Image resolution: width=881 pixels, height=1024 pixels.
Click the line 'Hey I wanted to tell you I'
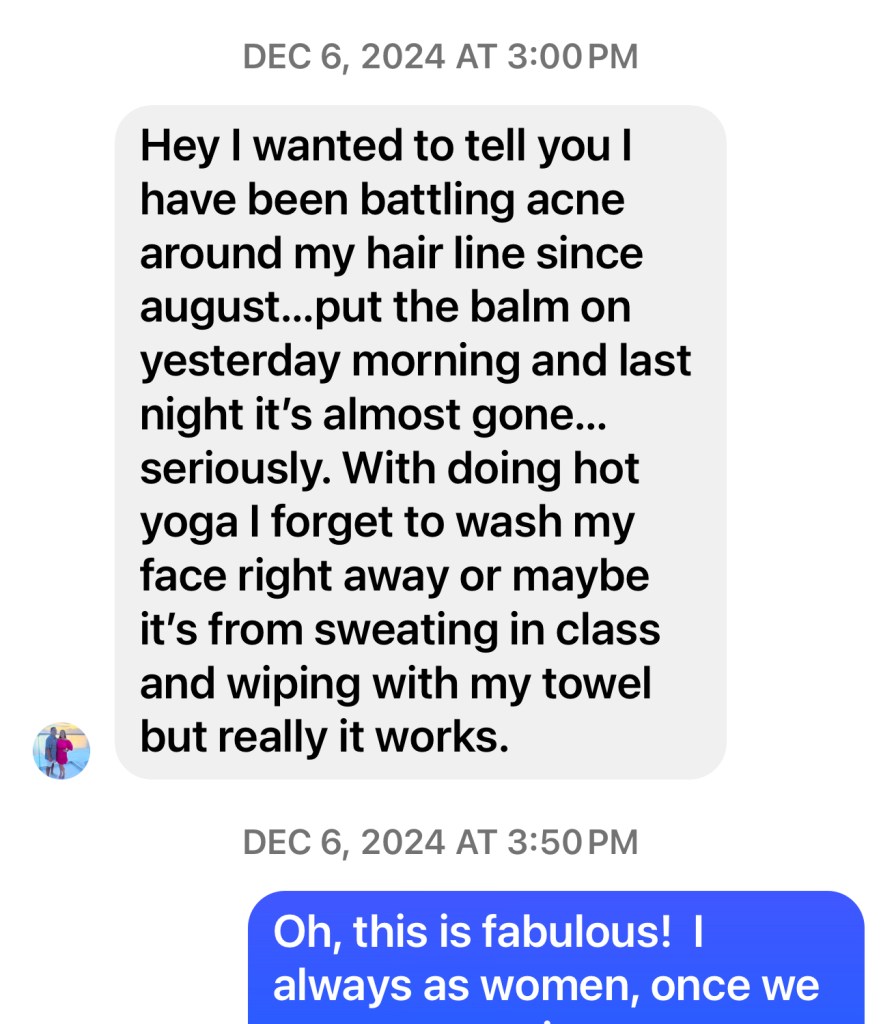coord(386,146)
